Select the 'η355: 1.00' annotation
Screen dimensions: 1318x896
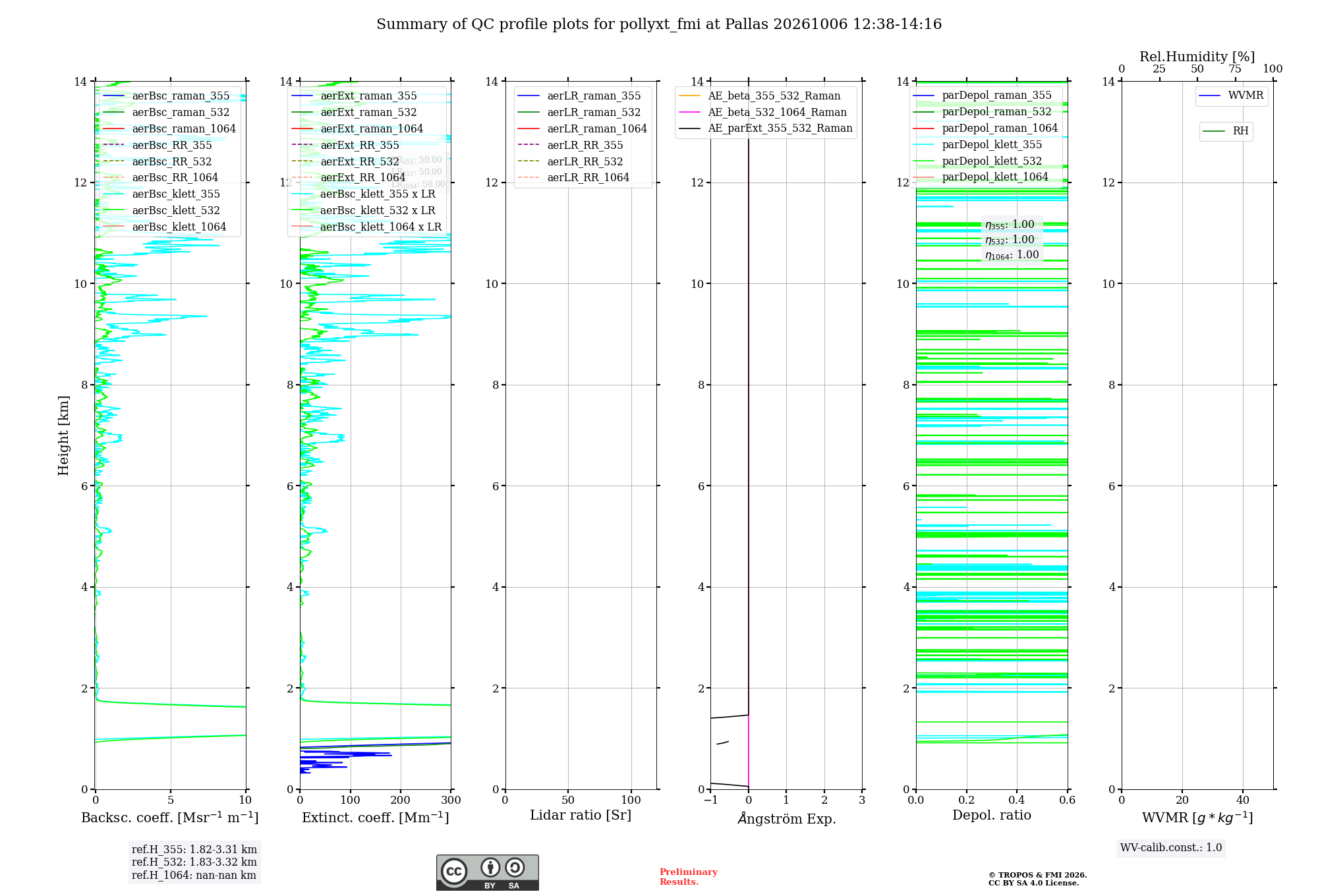click(1010, 225)
